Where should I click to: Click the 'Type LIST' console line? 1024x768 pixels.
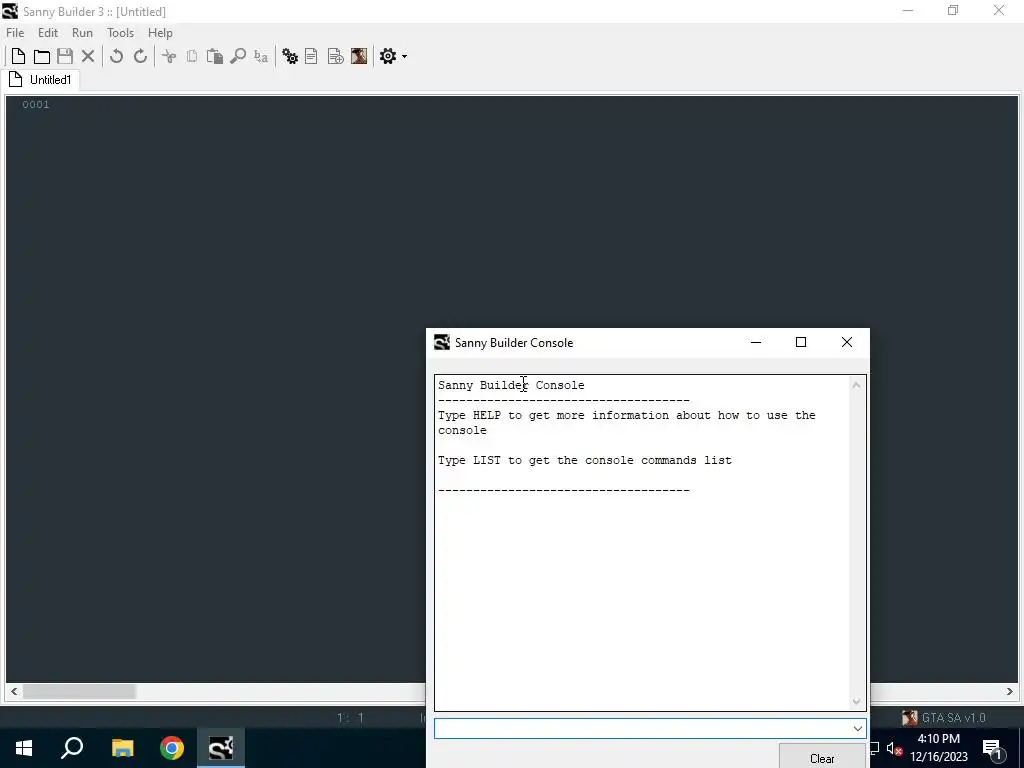tap(584, 460)
